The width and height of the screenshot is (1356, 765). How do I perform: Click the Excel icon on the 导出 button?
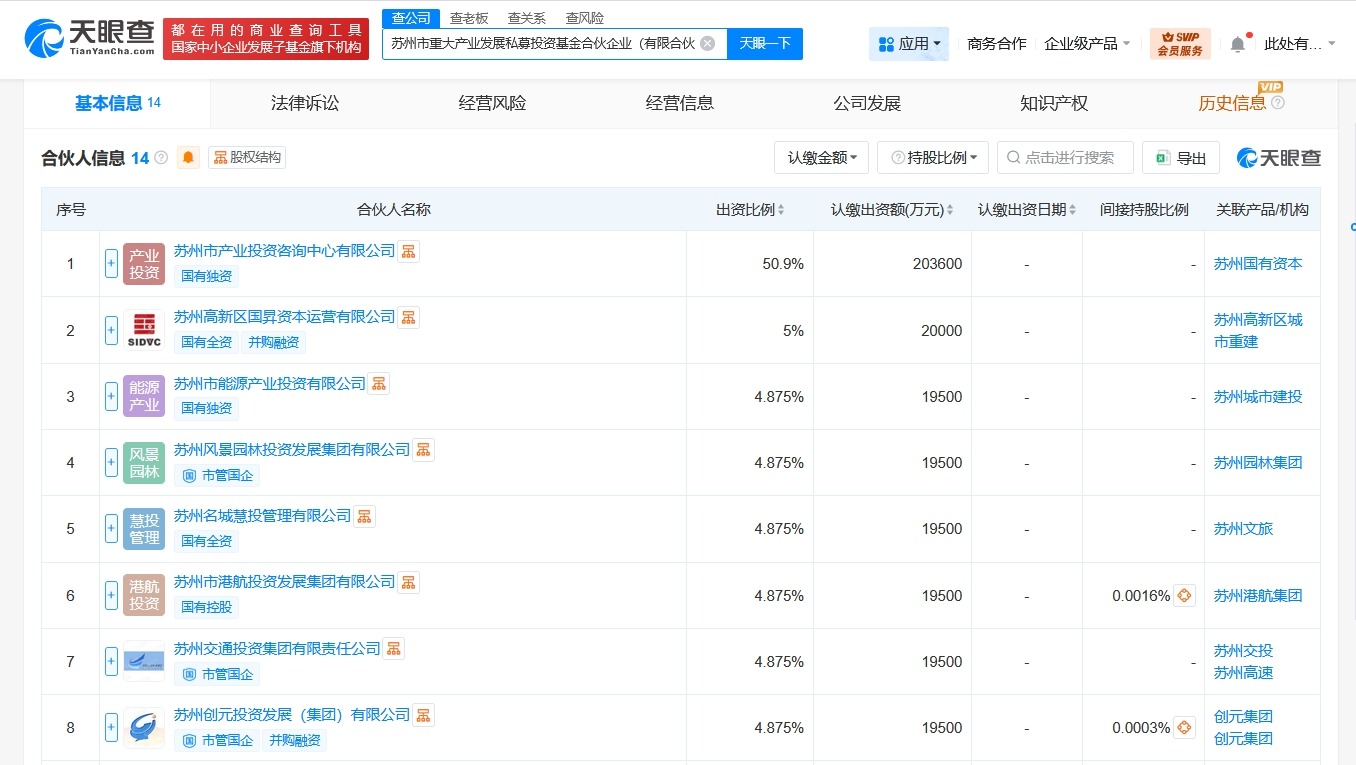pos(1162,157)
